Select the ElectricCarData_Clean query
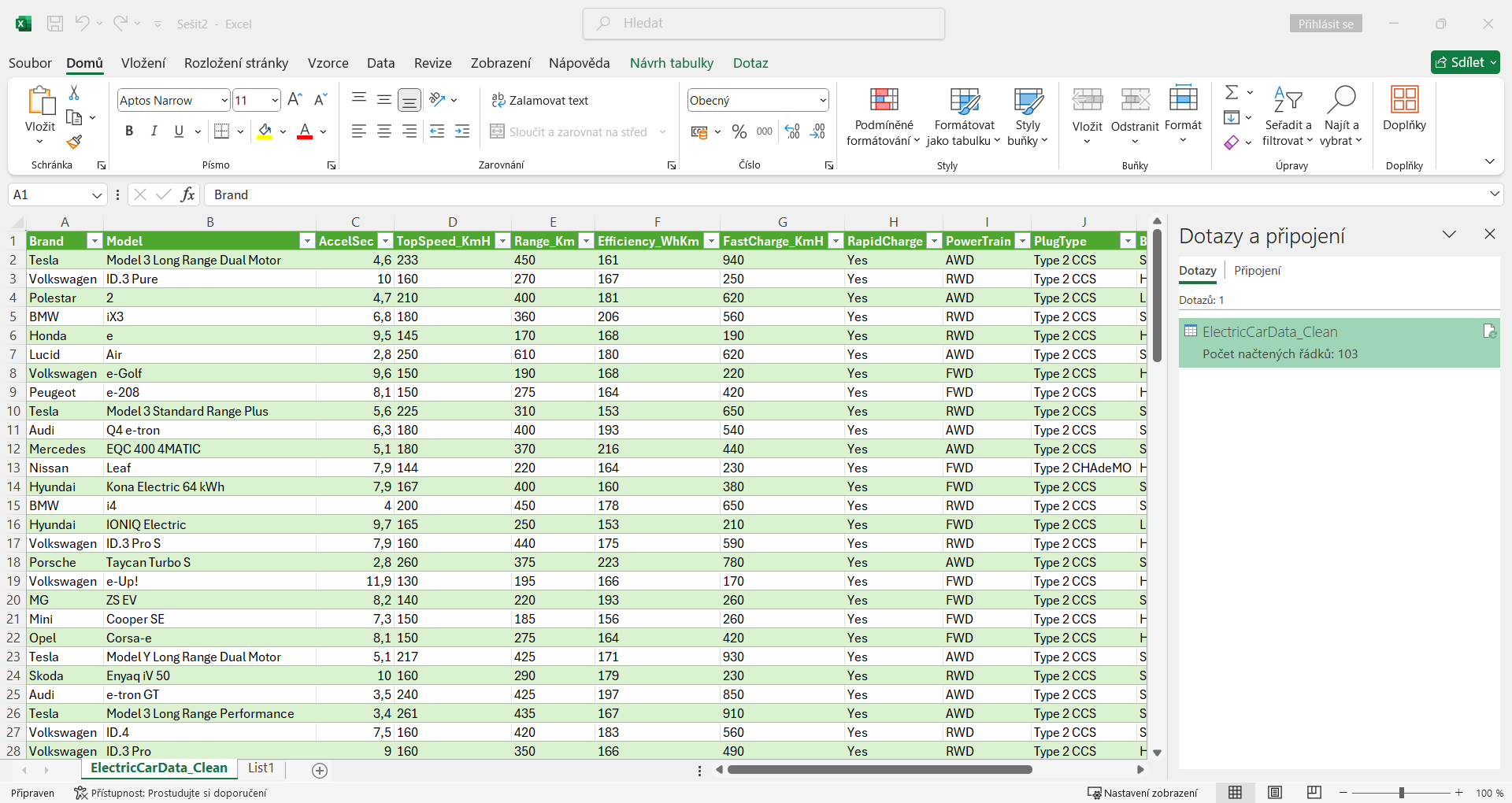1512x803 pixels. [1339, 342]
